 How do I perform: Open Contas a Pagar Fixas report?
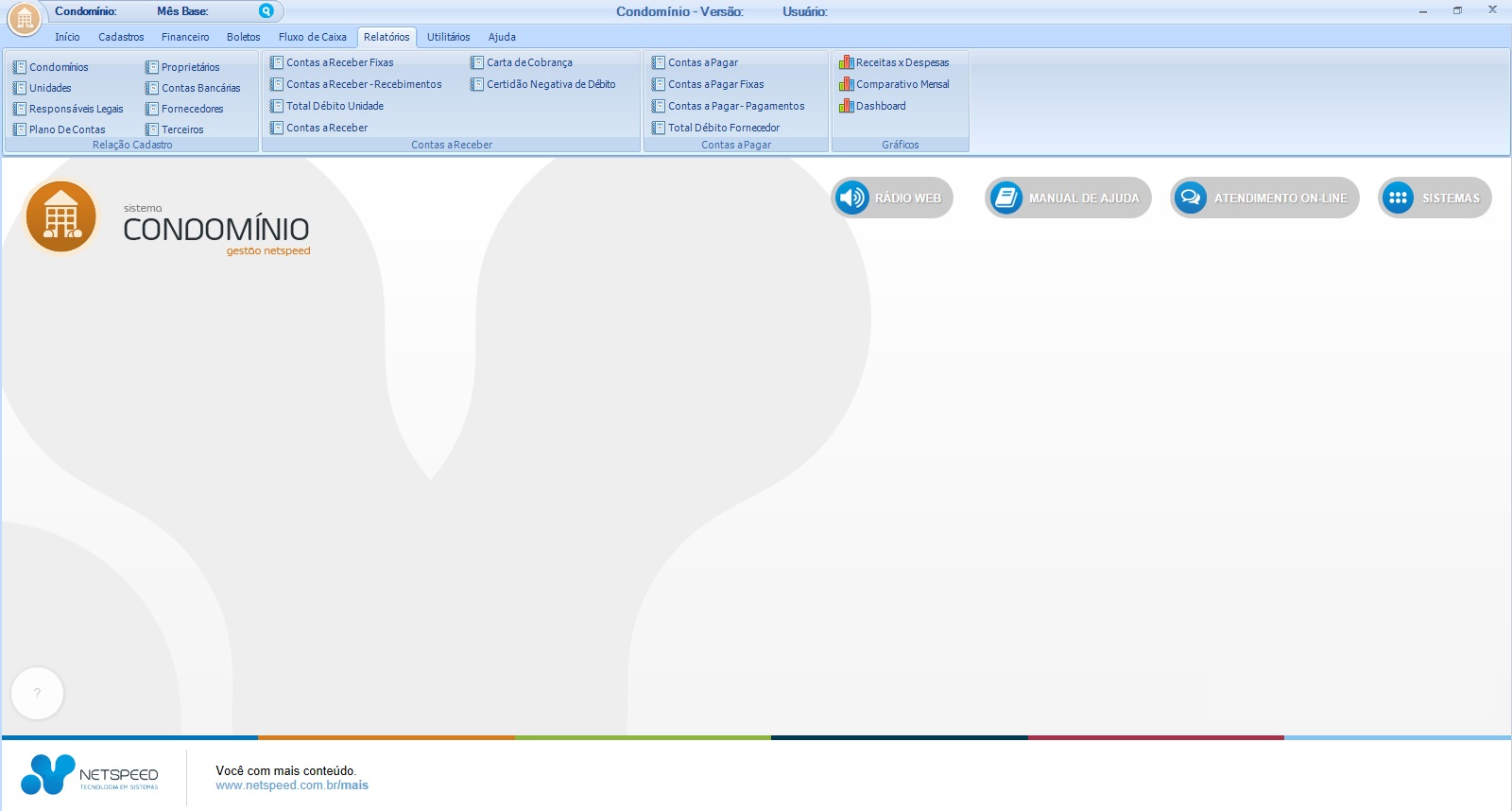click(708, 84)
